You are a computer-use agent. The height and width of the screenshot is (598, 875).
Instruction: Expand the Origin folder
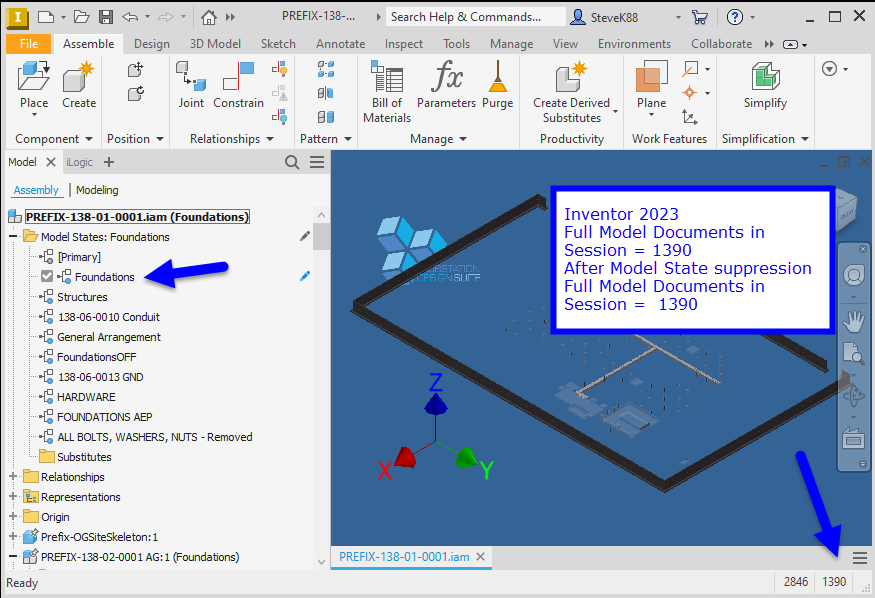click(x=13, y=516)
